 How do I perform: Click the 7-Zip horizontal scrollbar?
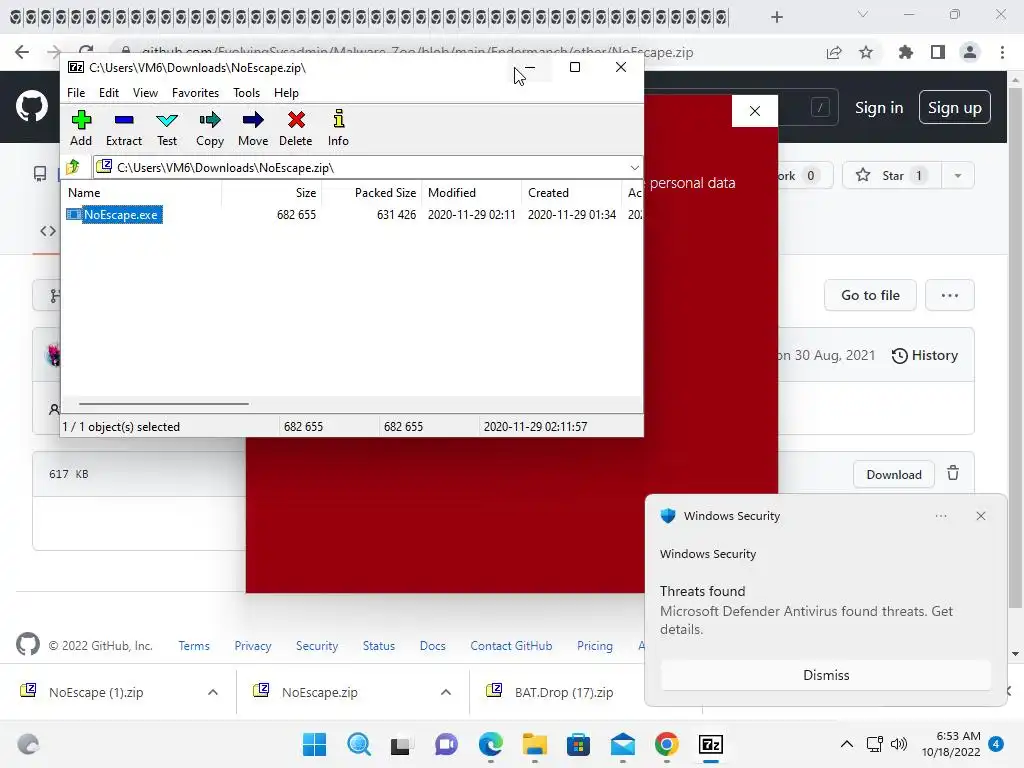pyautogui.click(x=163, y=404)
